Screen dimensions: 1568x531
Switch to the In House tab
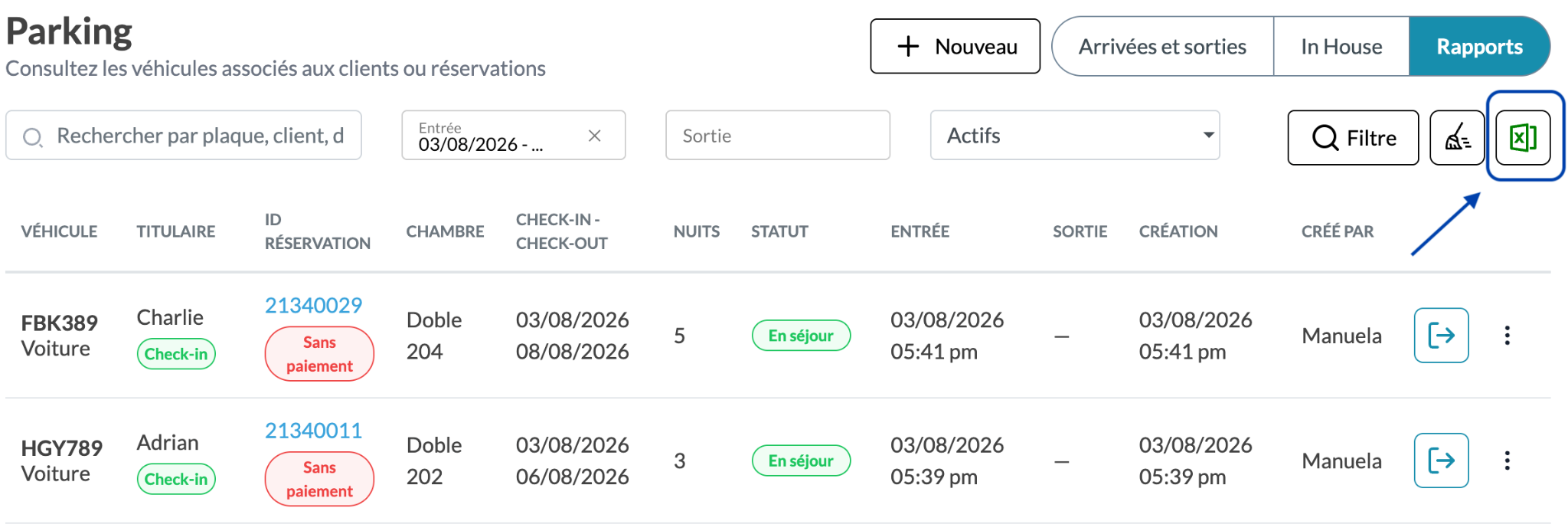point(1341,47)
